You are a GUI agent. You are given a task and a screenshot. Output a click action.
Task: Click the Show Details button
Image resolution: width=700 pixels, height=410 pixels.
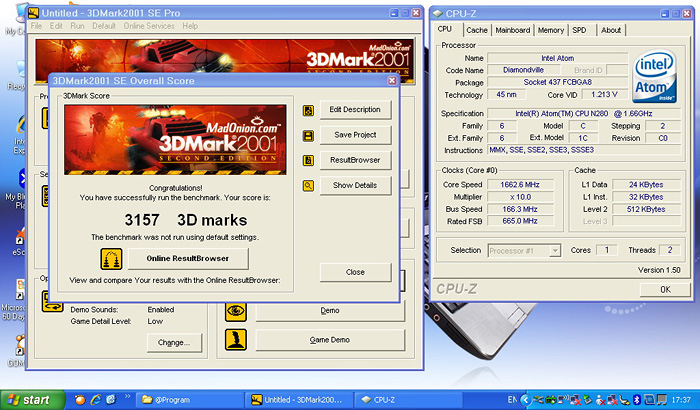coord(355,185)
